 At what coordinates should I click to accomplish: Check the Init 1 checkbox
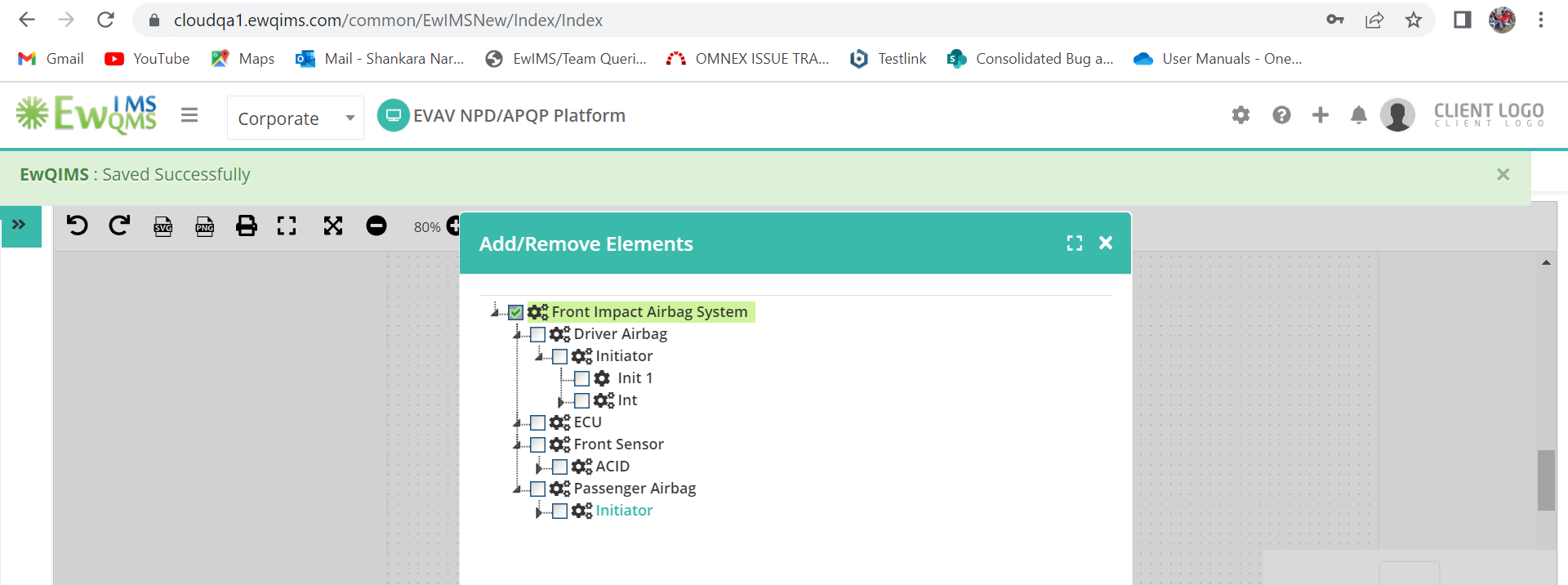coord(581,378)
